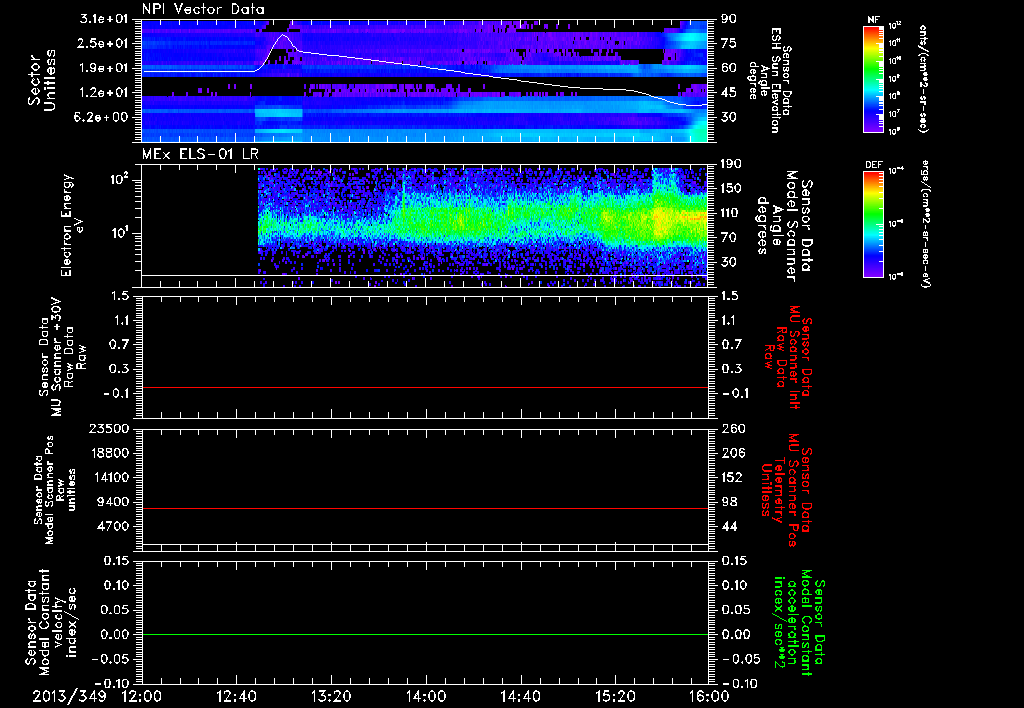Click the 14:40 time tick label

[x=520, y=696]
